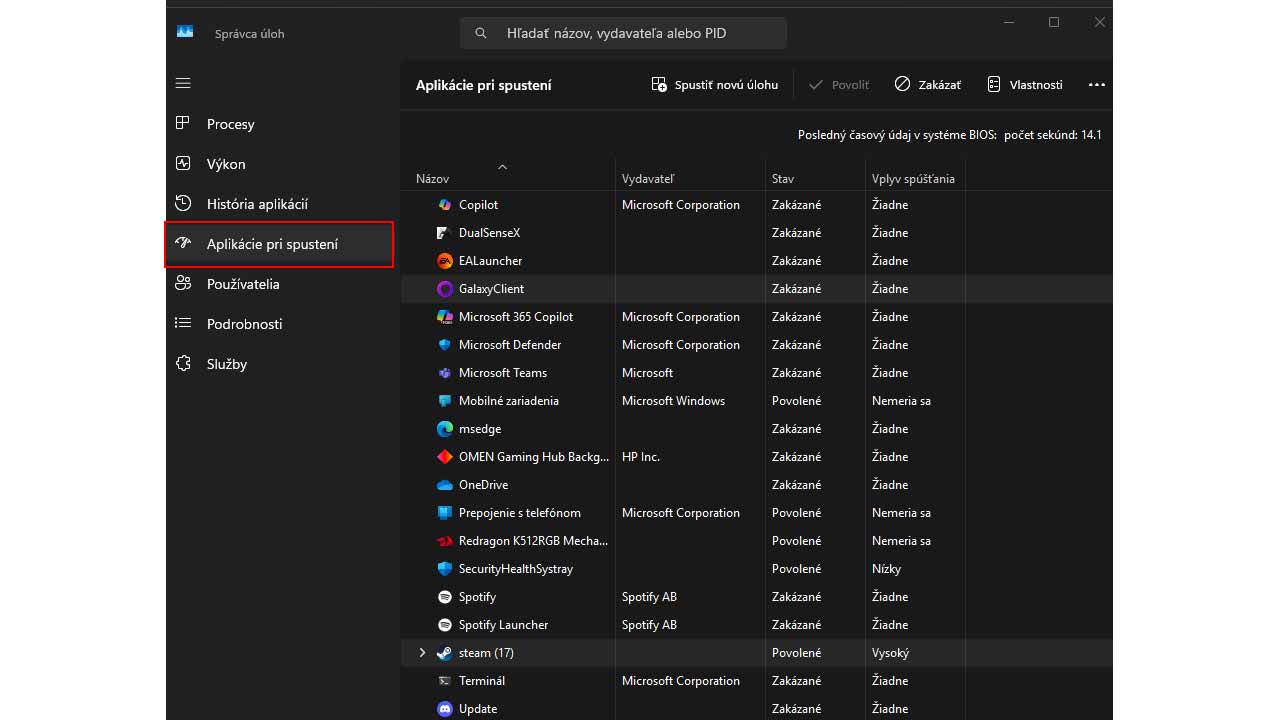Click the msedge row name
The image size is (1280, 720).
(480, 429)
